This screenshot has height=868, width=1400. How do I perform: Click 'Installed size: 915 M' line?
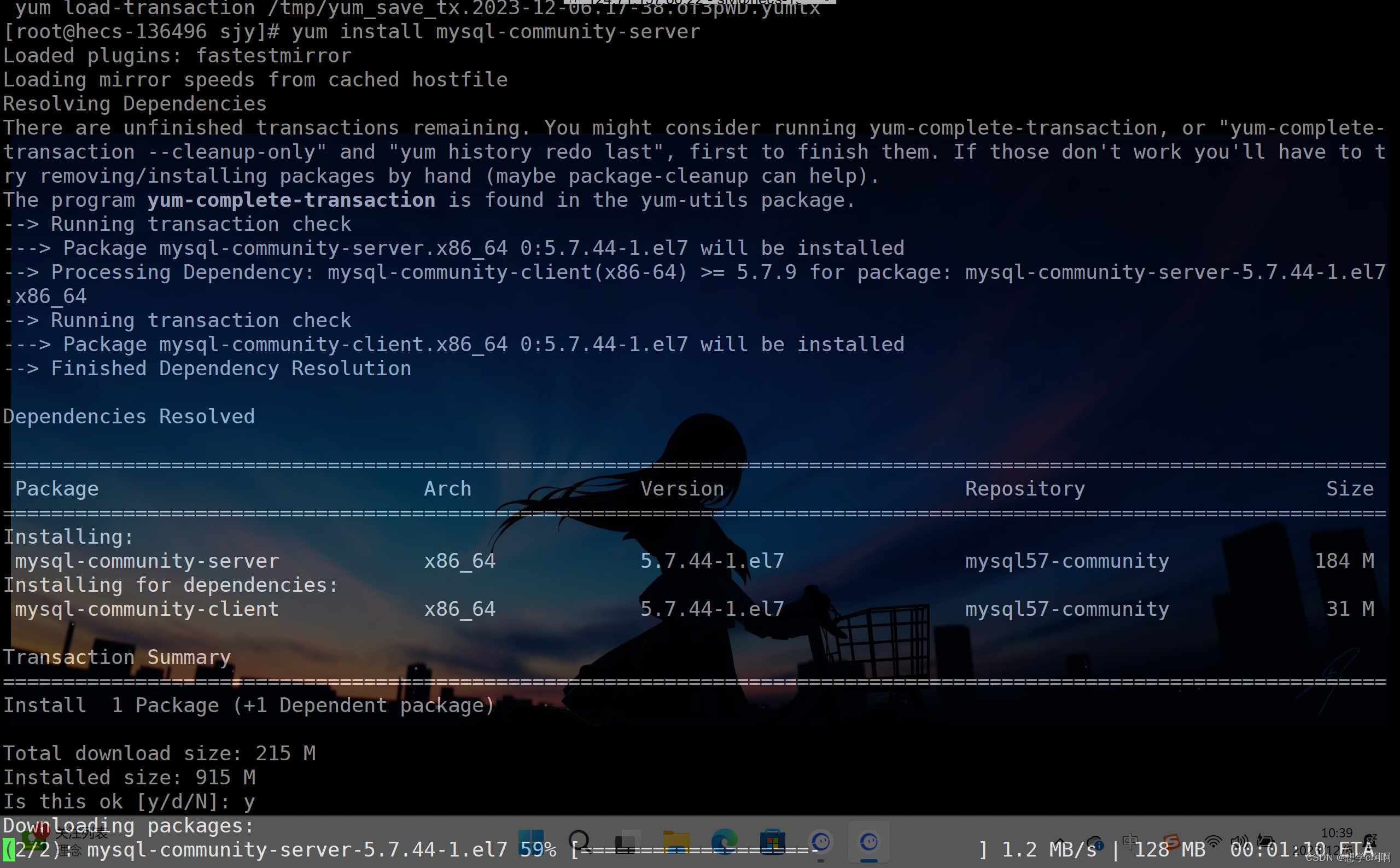pyautogui.click(x=129, y=777)
